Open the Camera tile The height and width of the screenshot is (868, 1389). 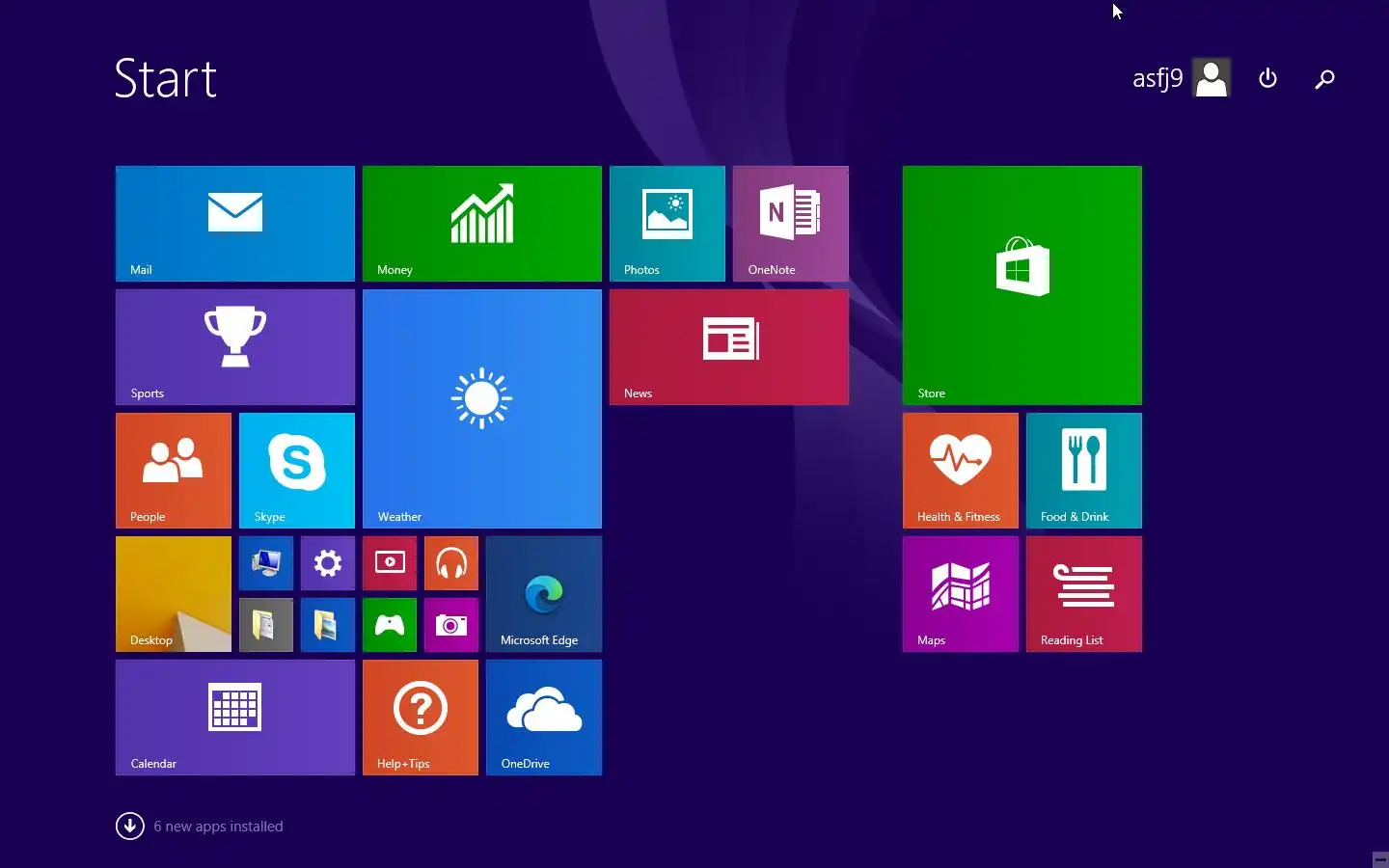pyautogui.click(x=451, y=625)
